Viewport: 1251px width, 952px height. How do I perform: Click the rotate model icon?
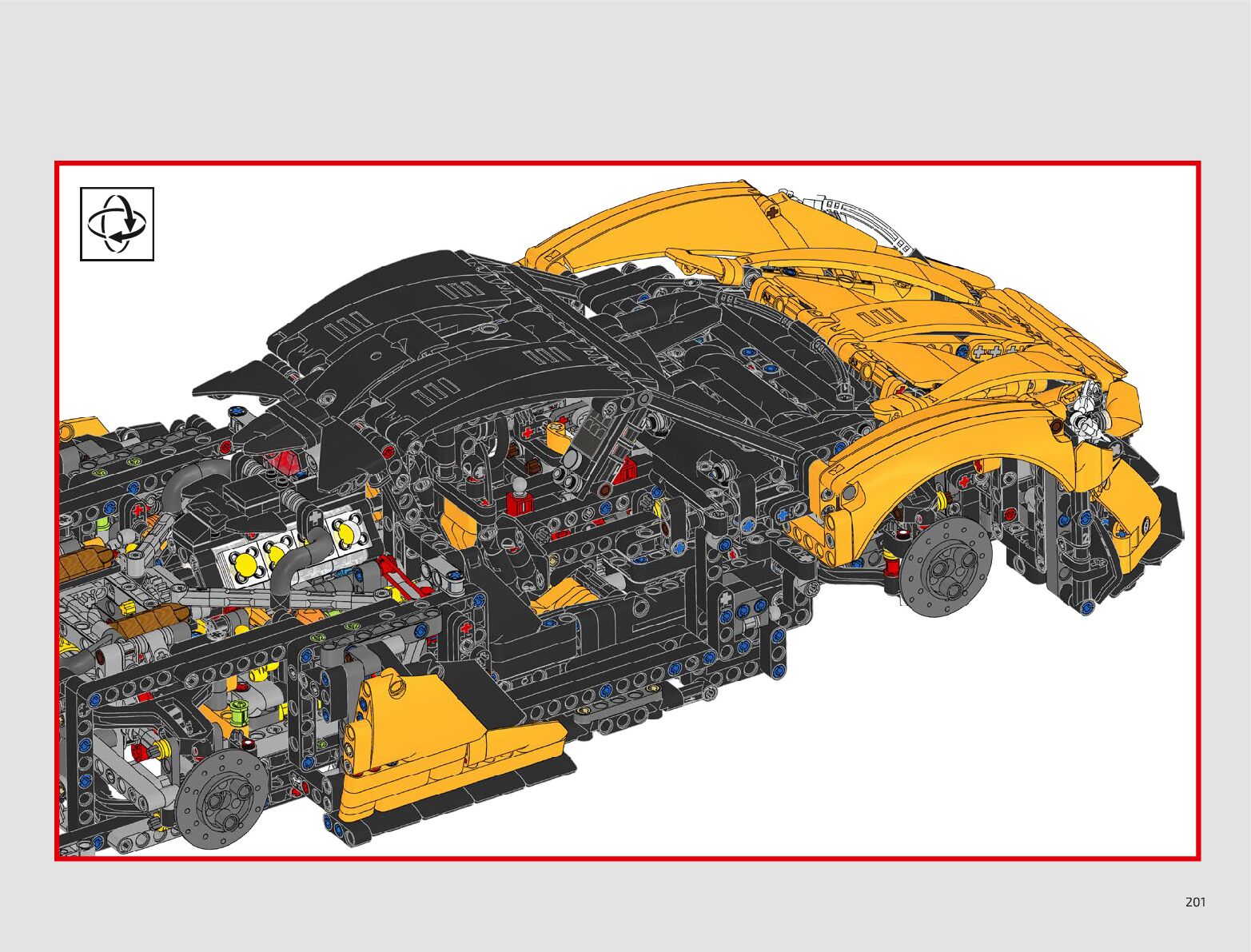click(117, 224)
